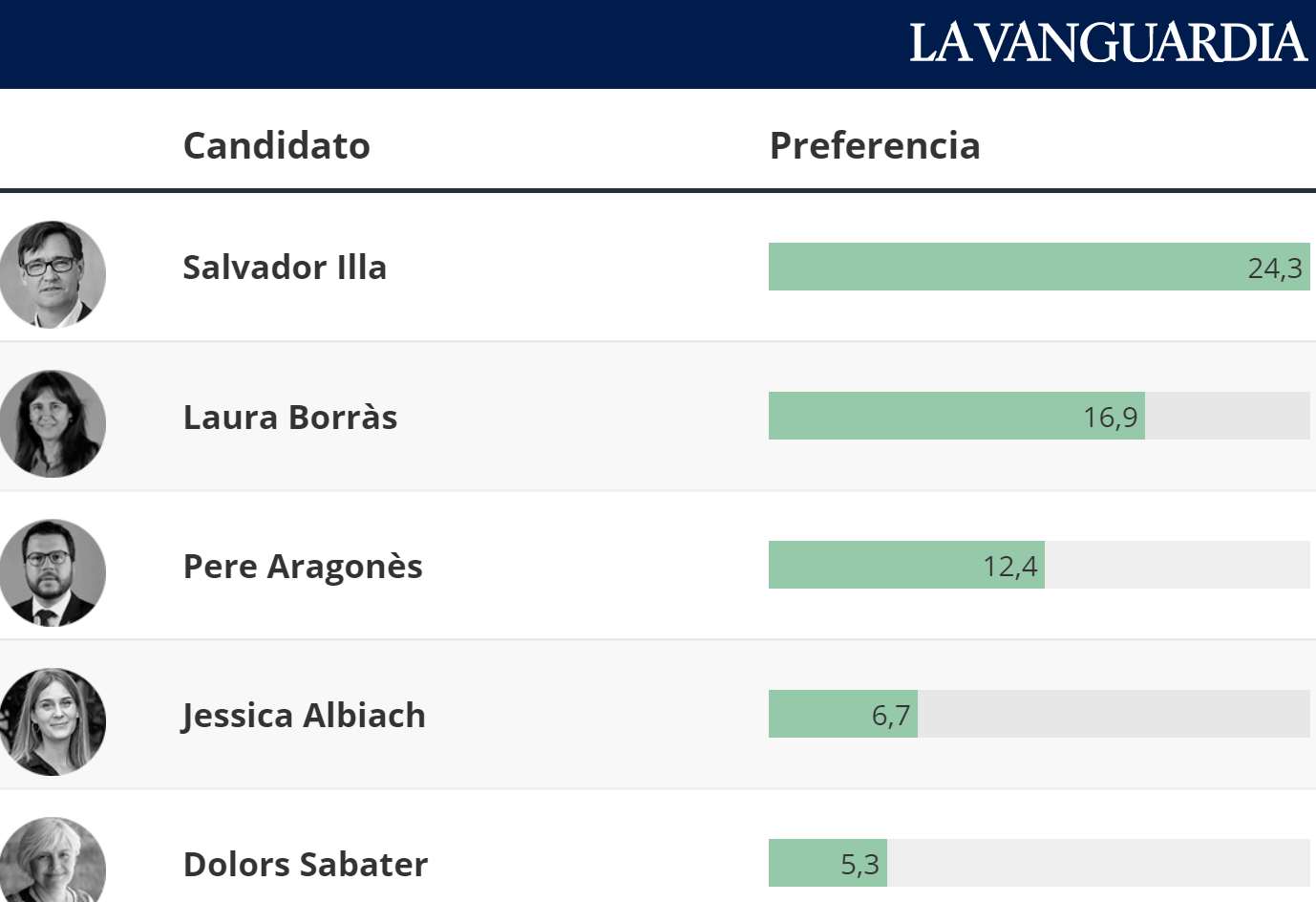The height and width of the screenshot is (902, 1316).
Task: Click the Salvador Illa name
Action: click(285, 268)
